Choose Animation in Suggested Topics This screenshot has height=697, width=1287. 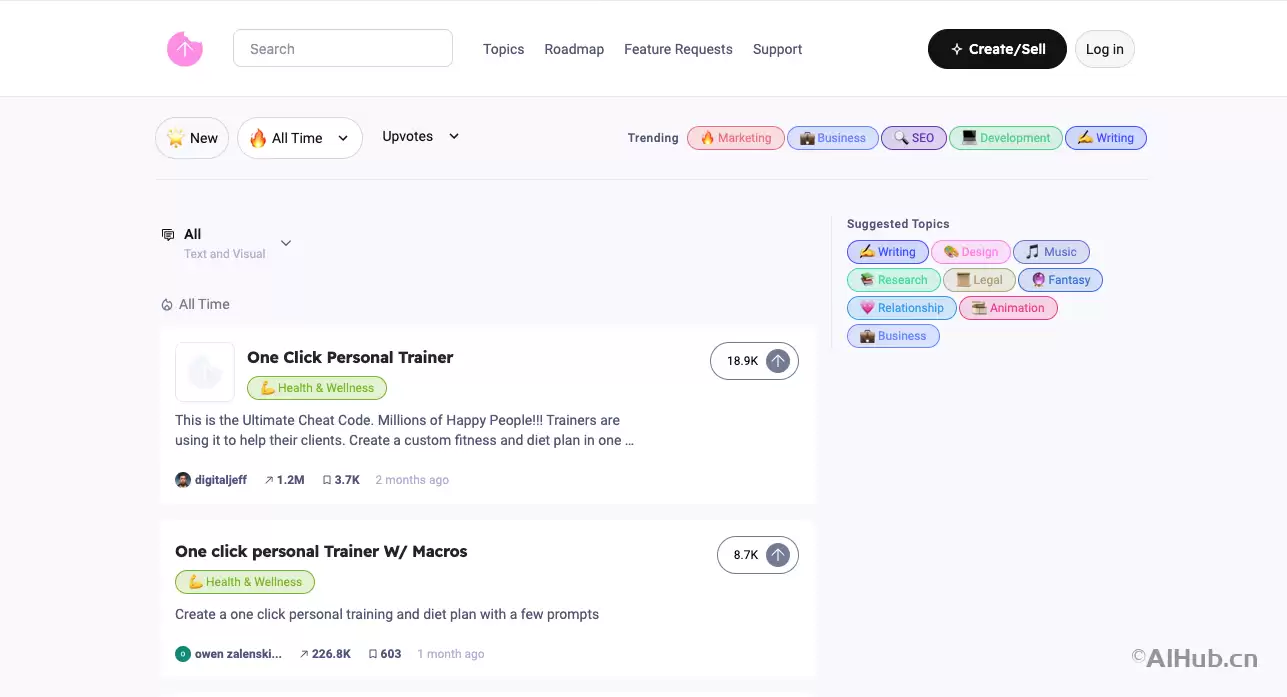[x=1008, y=308]
